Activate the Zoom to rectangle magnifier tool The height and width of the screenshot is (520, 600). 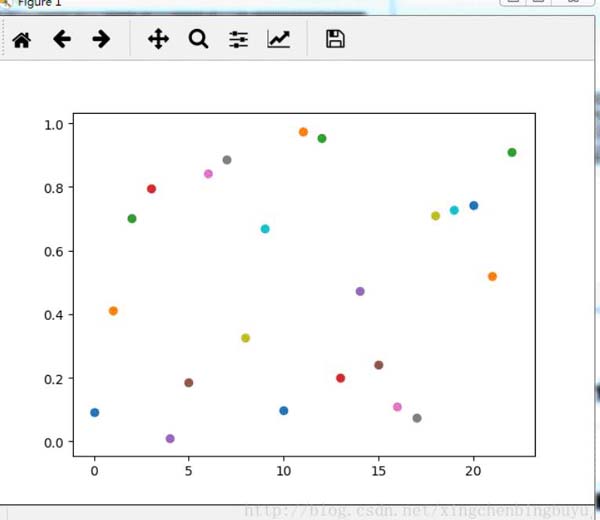[198, 39]
